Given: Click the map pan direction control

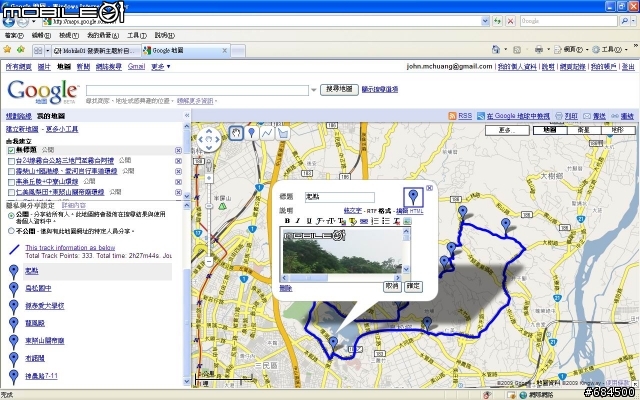Looking at the screenshot, I should point(209,140).
